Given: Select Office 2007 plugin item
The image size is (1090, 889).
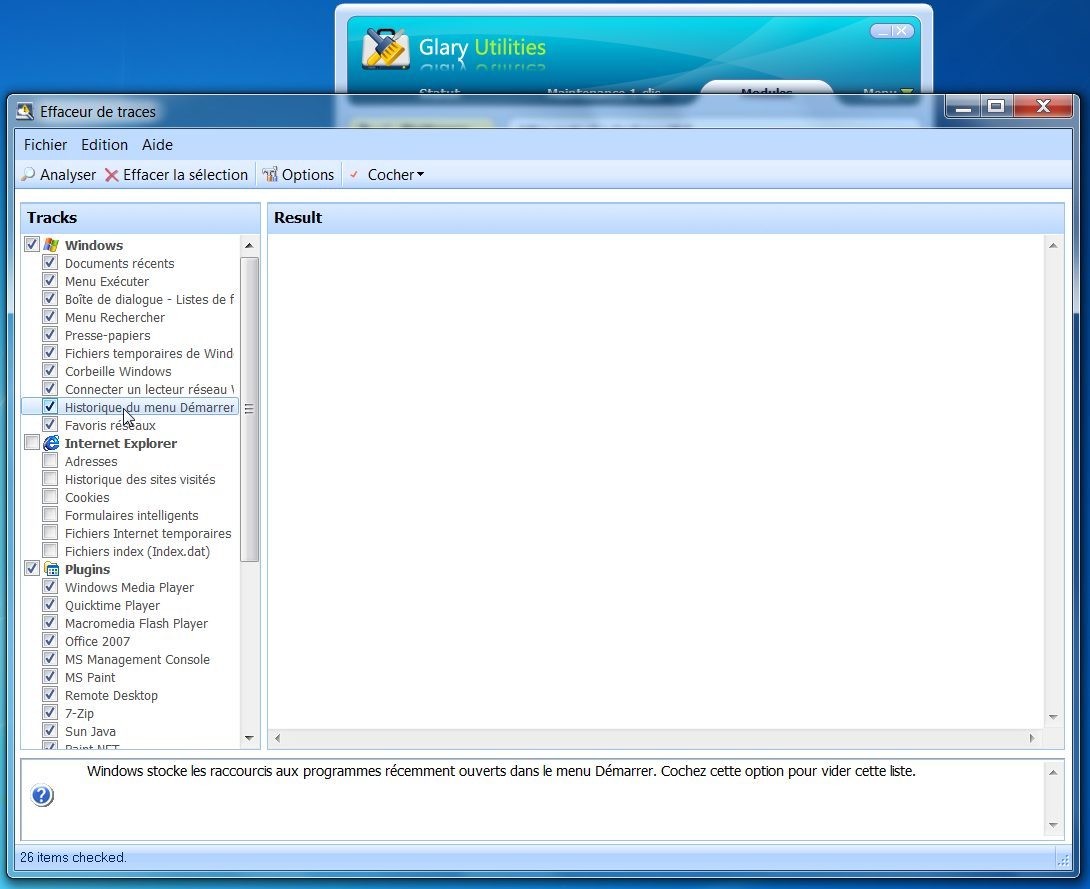Looking at the screenshot, I should [x=97, y=642].
